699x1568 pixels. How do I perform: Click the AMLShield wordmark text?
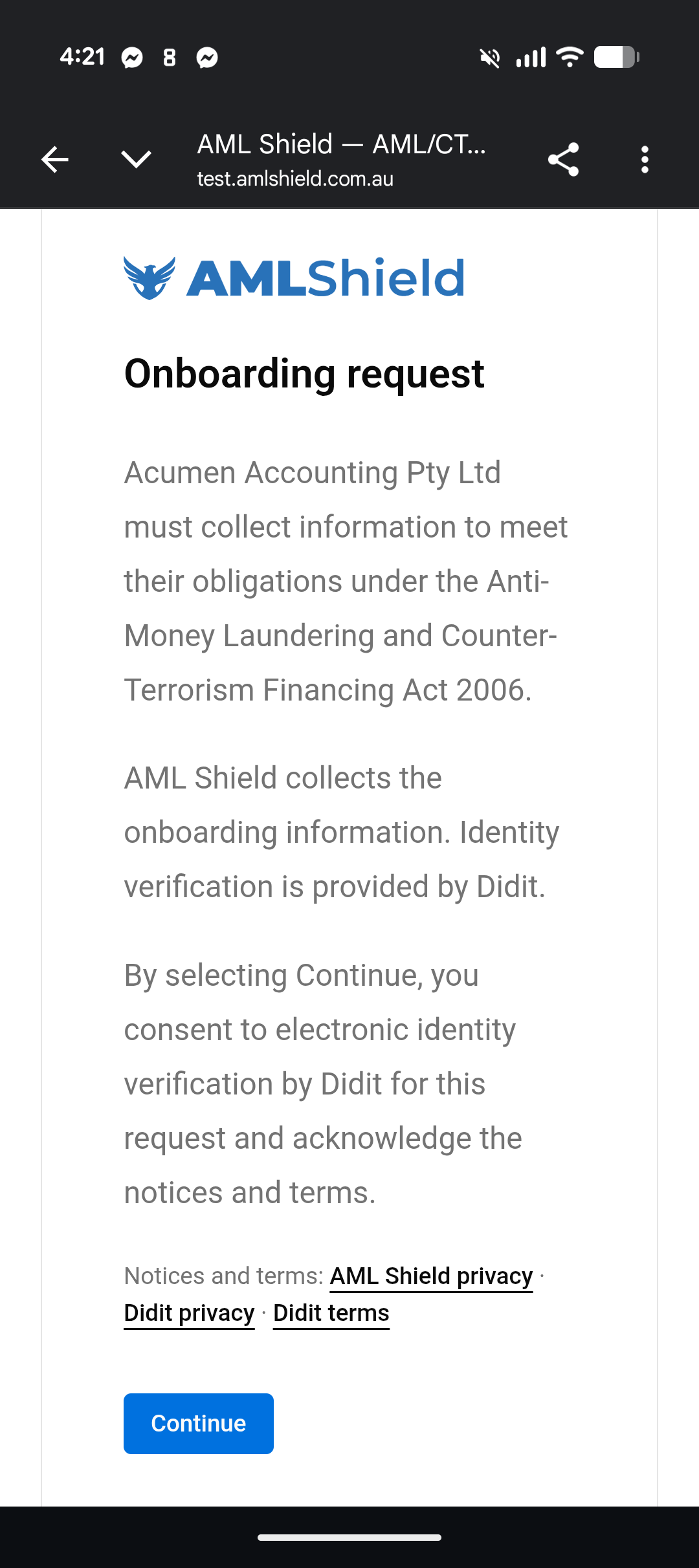point(326,278)
